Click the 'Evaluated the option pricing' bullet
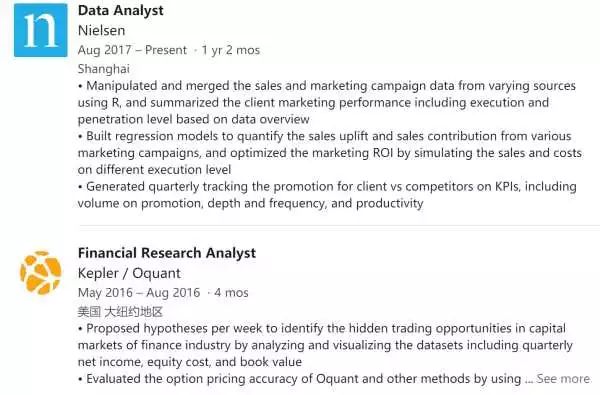 tap(300, 379)
